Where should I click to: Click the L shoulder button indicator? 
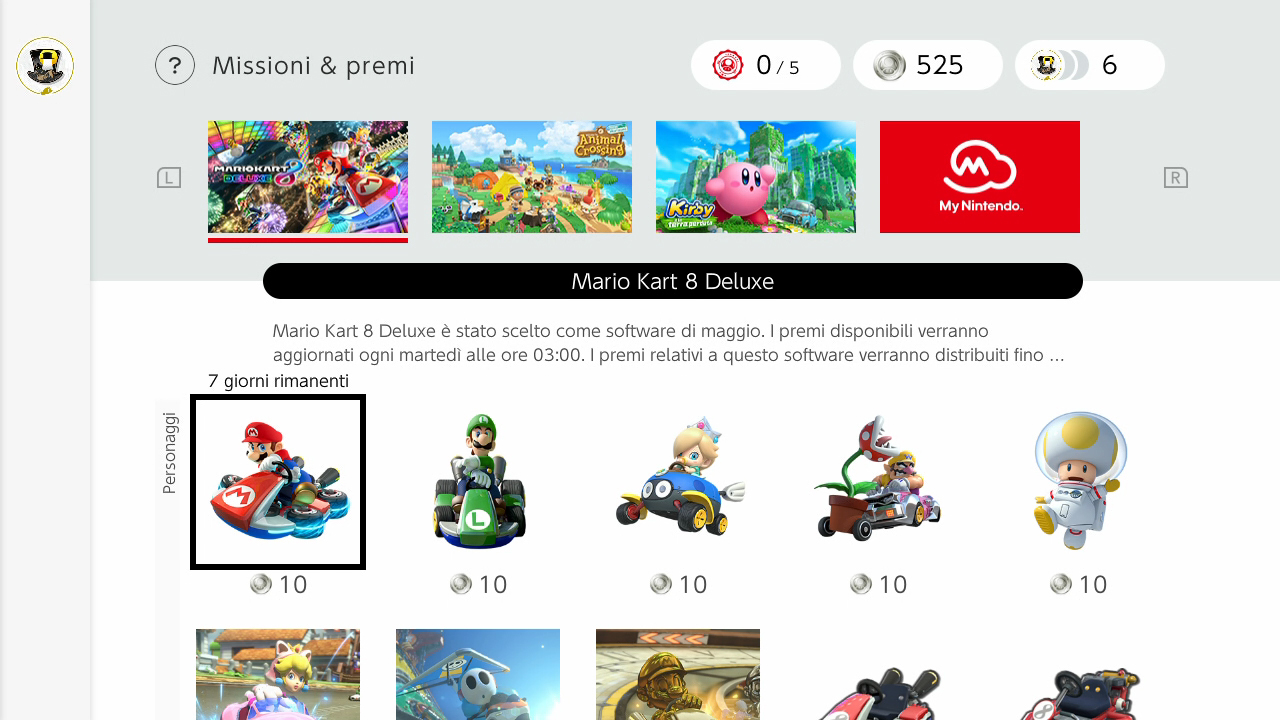(169, 178)
